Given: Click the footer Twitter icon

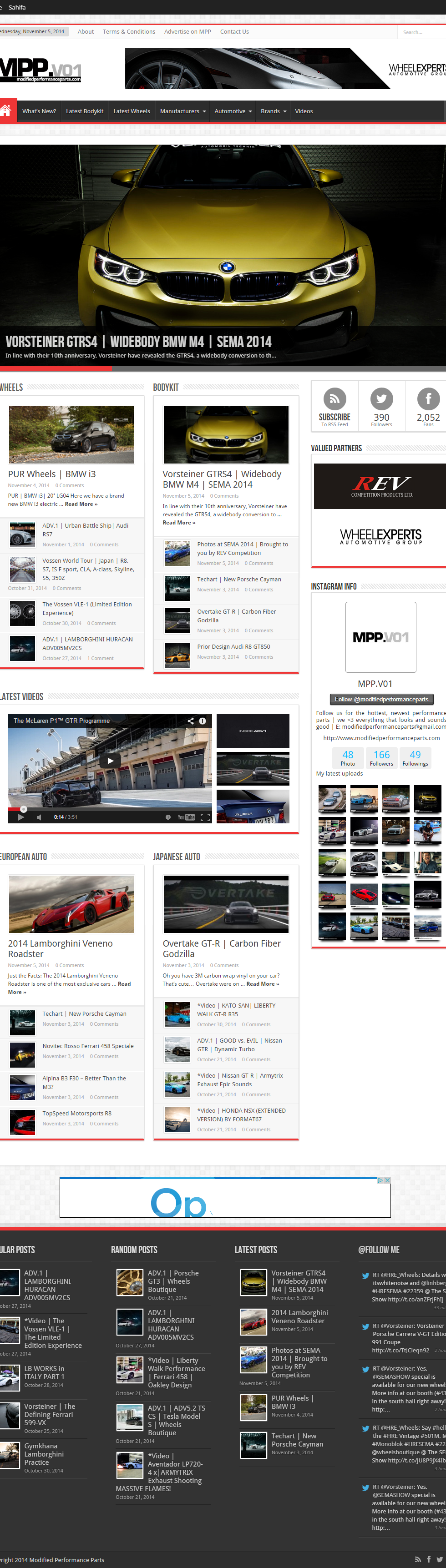Looking at the screenshot, I should point(439,1559).
